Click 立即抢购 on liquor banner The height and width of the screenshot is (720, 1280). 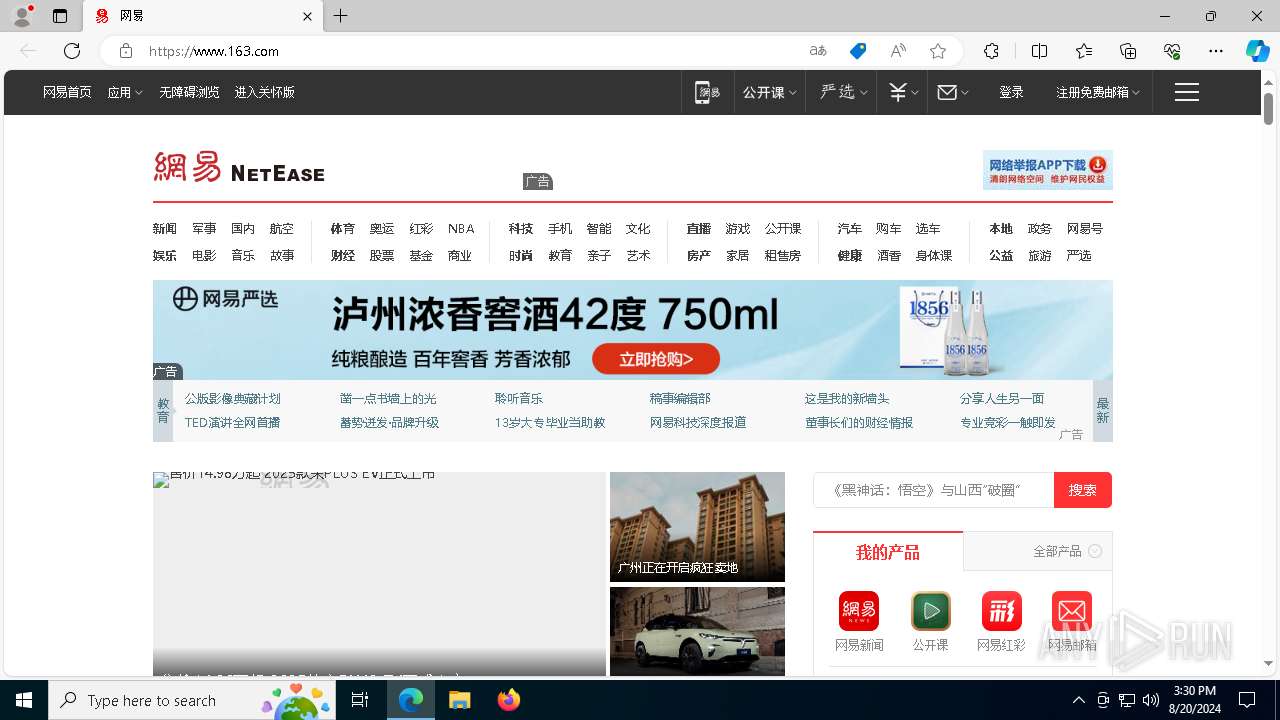point(656,359)
